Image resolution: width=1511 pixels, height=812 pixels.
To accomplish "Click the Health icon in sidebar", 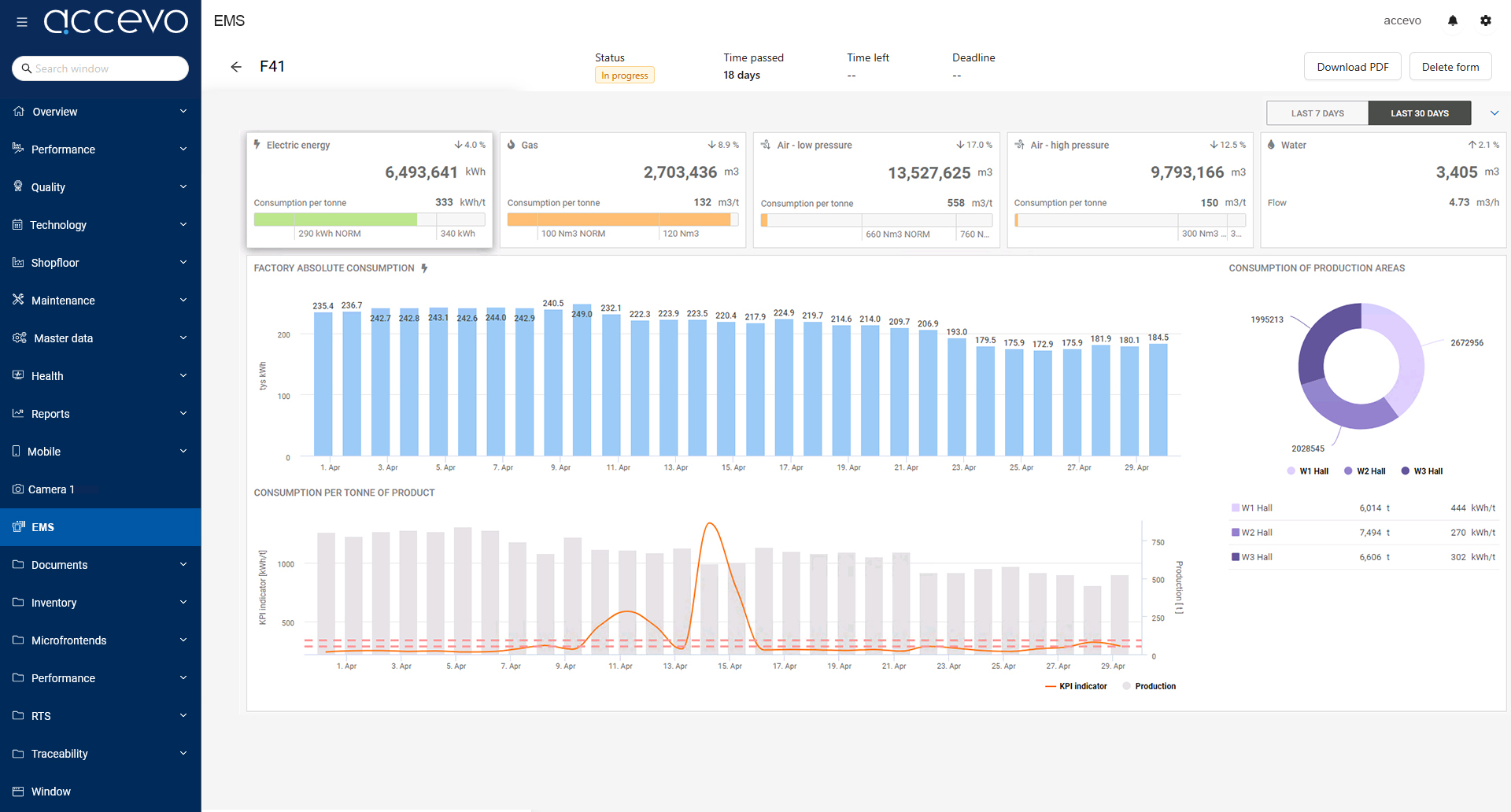I will [18, 375].
